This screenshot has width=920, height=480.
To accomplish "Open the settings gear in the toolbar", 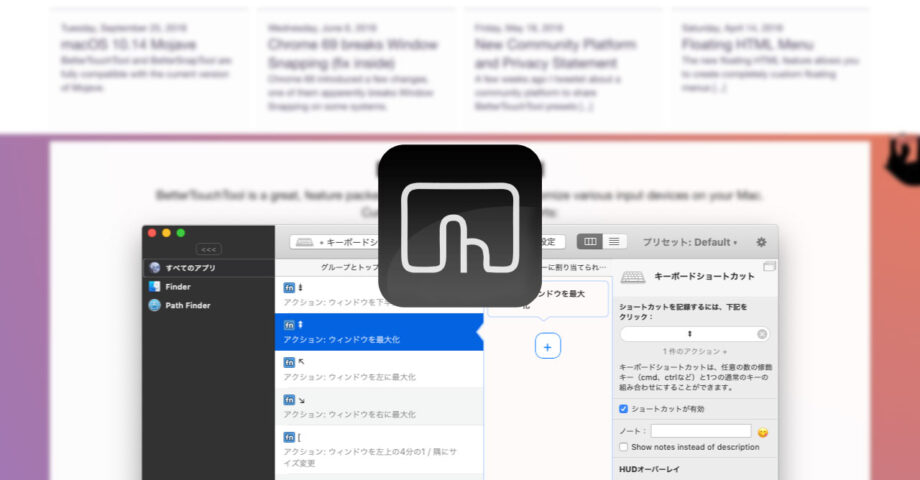I will click(761, 242).
